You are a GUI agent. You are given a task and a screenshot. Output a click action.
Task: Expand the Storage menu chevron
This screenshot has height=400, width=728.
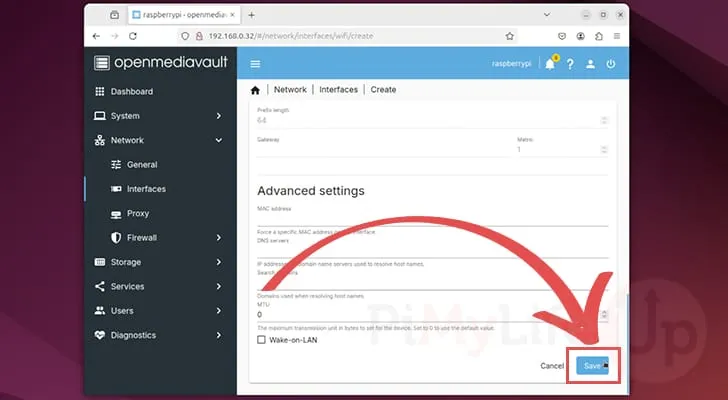(x=219, y=262)
